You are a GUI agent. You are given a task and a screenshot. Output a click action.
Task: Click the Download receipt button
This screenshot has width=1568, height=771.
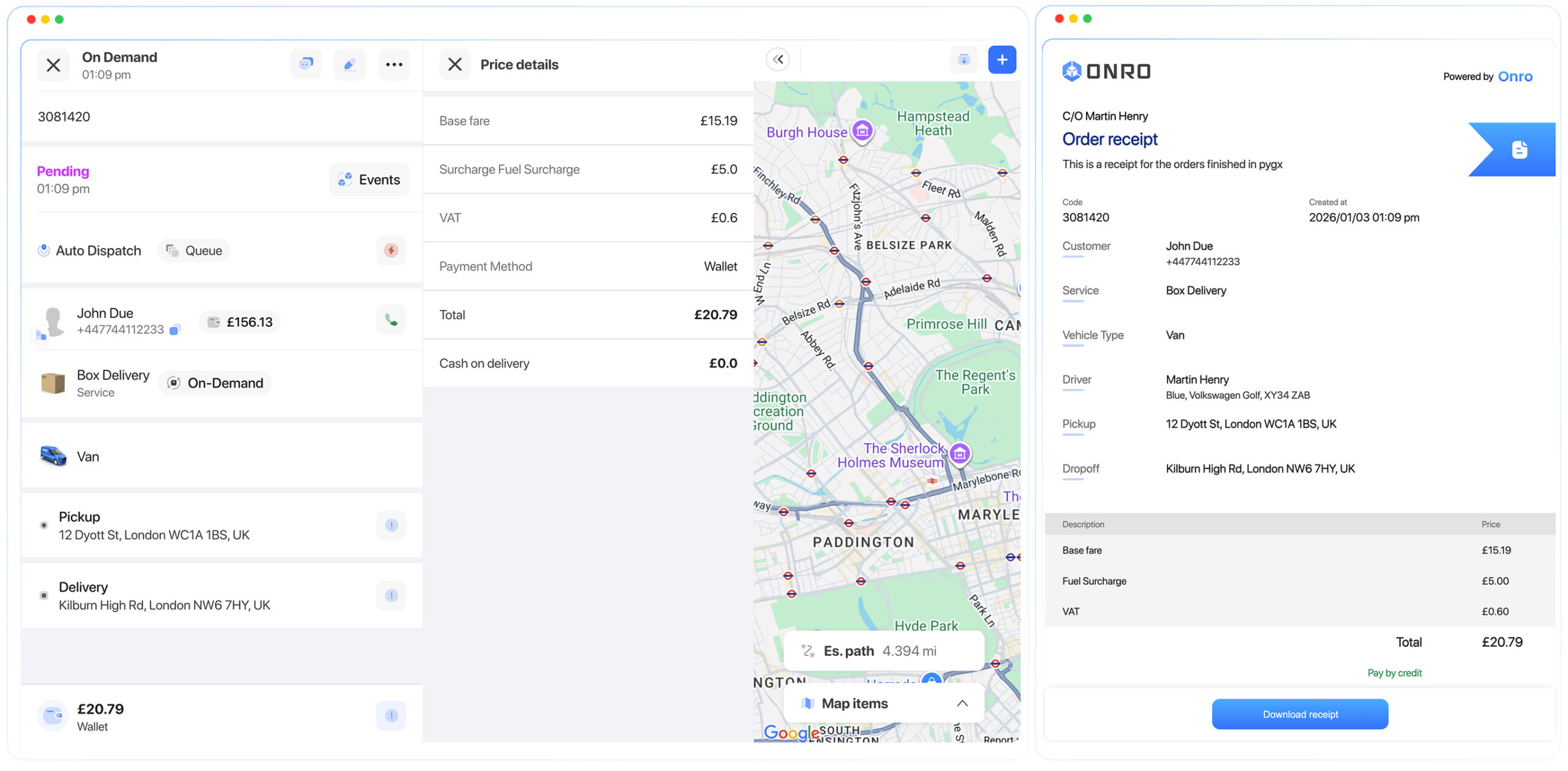(1299, 713)
